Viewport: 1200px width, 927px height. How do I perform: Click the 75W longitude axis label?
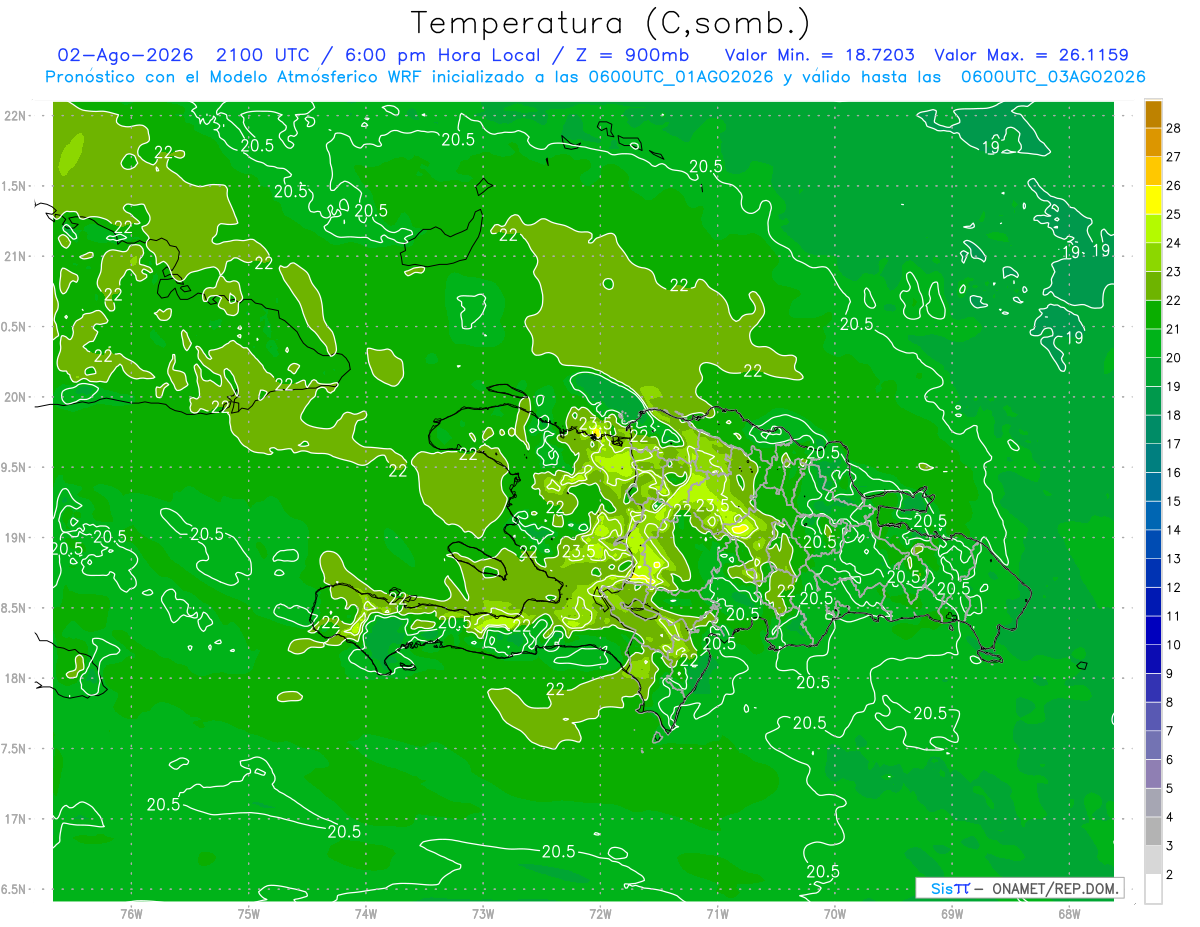pyautogui.click(x=248, y=913)
